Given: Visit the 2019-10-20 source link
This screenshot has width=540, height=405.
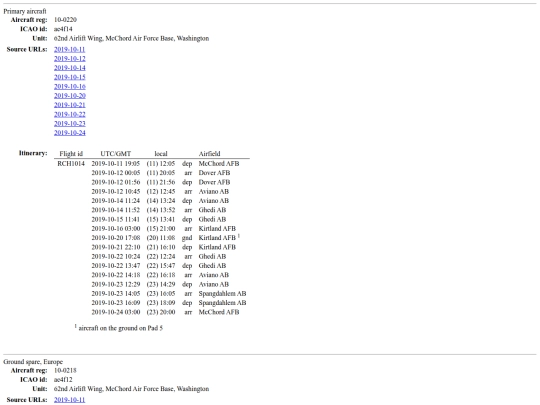Looking at the screenshot, I should point(70,96).
